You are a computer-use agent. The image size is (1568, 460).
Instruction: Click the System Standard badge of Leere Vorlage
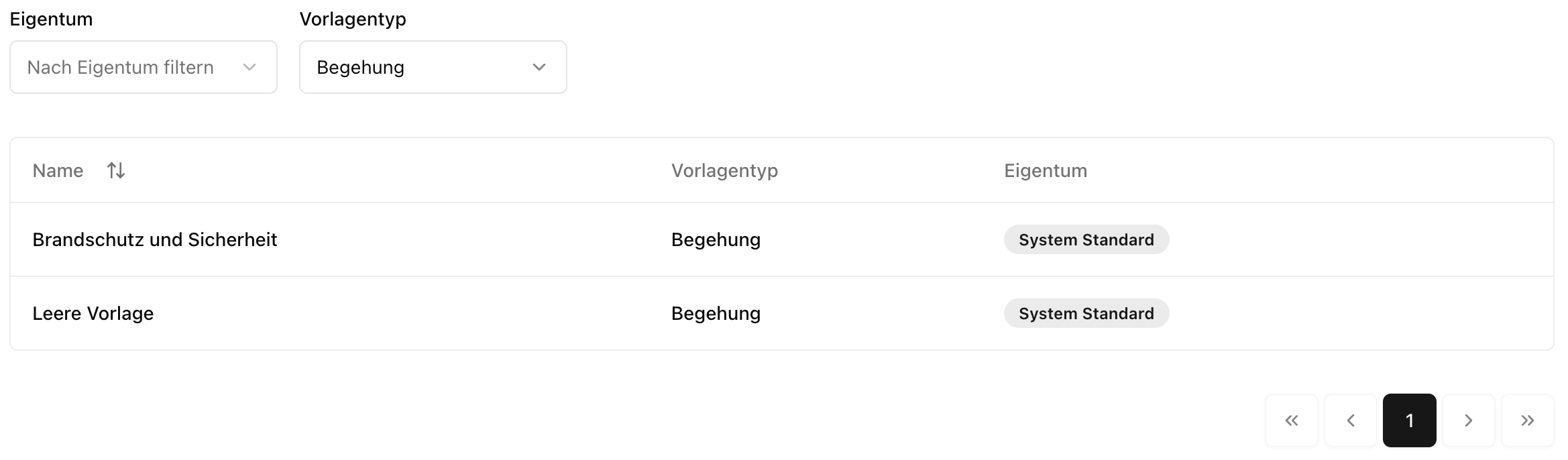[x=1086, y=313]
